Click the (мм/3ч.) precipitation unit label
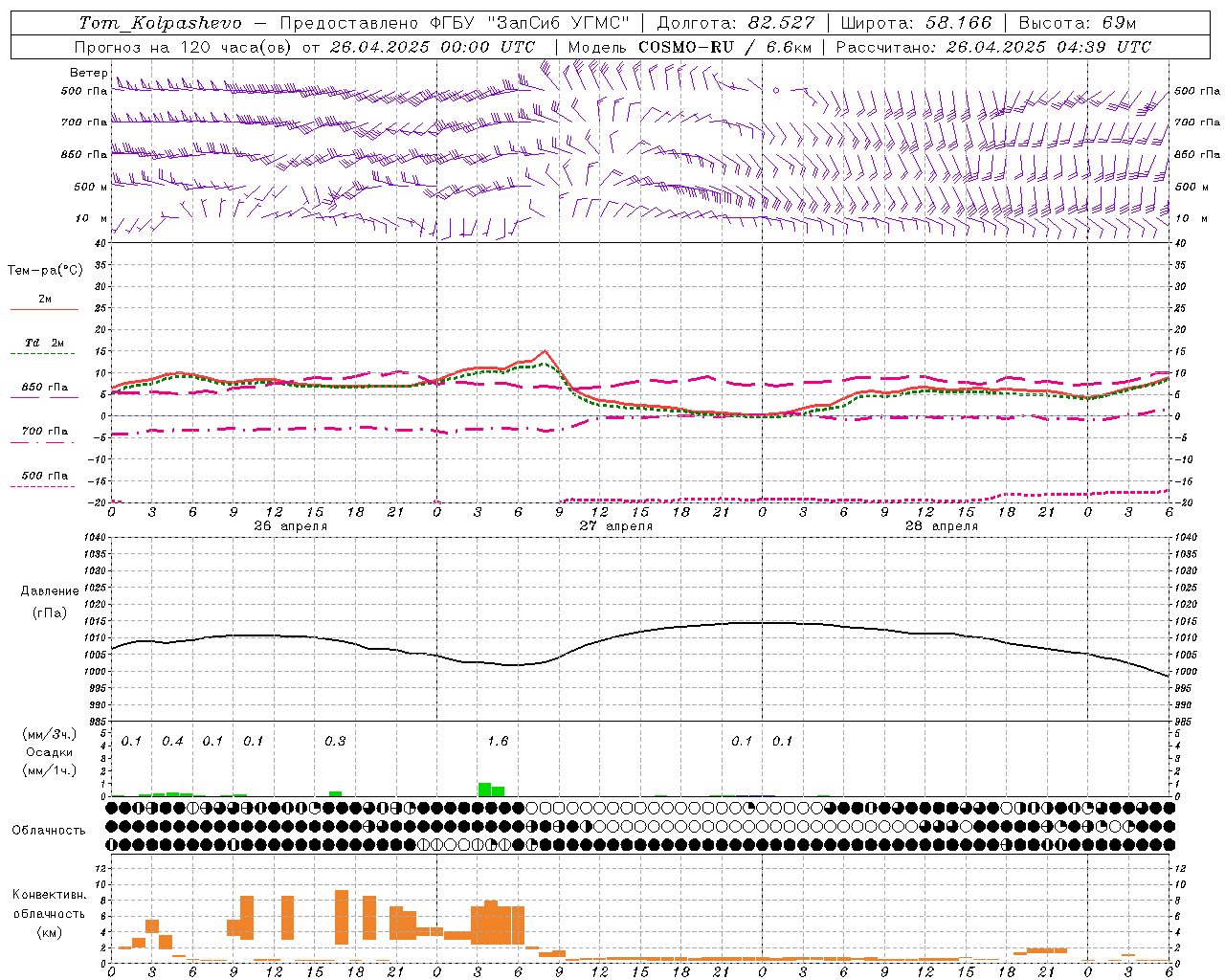1225x980 pixels. point(50,734)
